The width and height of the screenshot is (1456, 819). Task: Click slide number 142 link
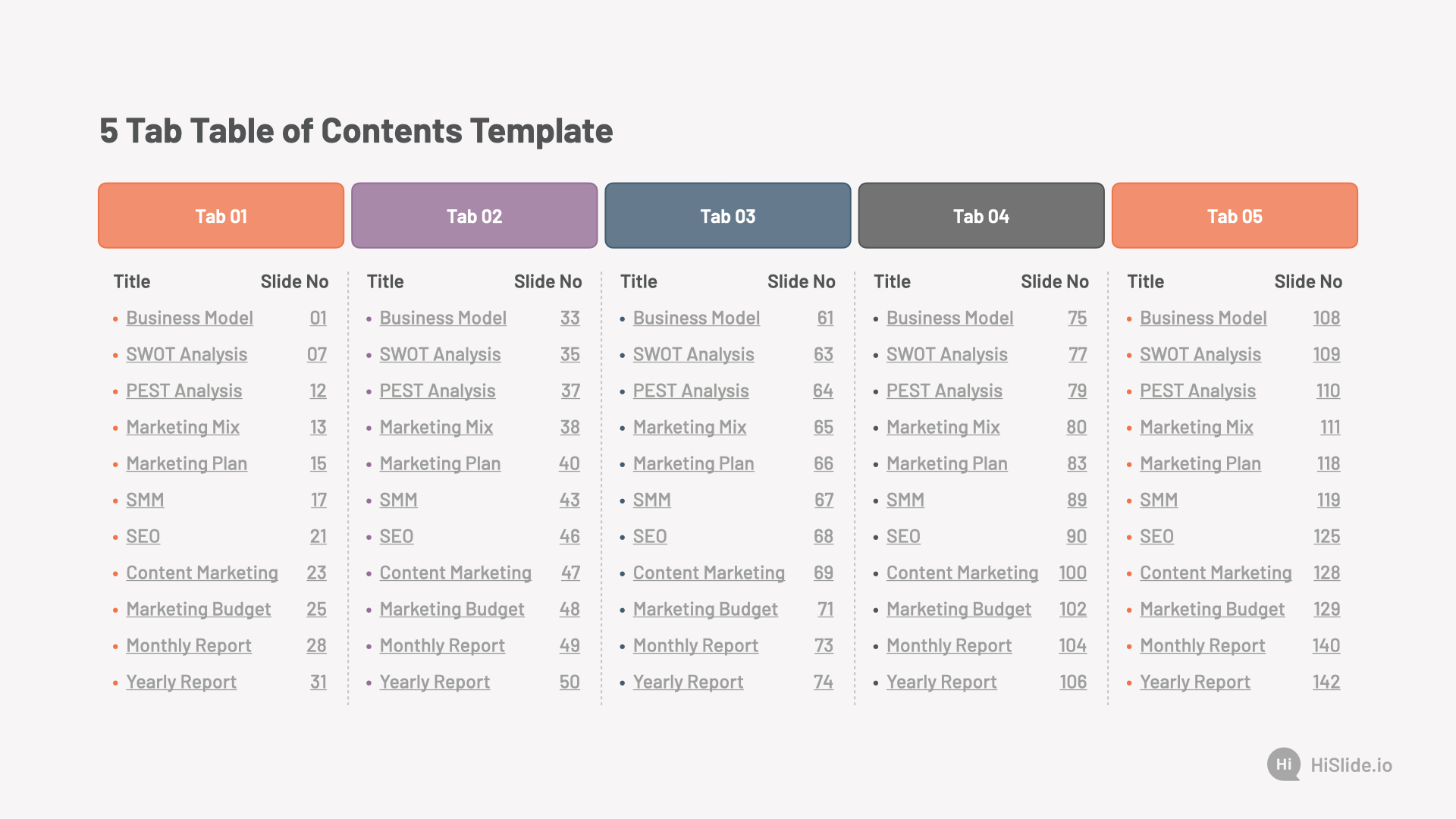coord(1326,682)
